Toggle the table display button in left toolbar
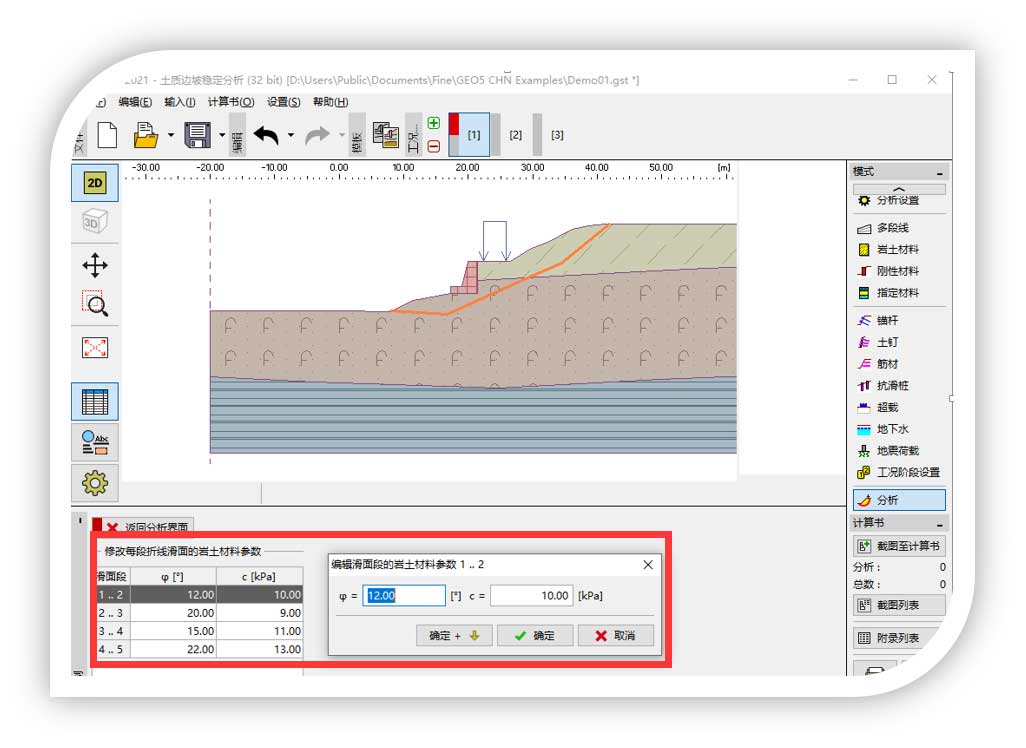The width and height of the screenshot is (1026, 748). tap(95, 401)
